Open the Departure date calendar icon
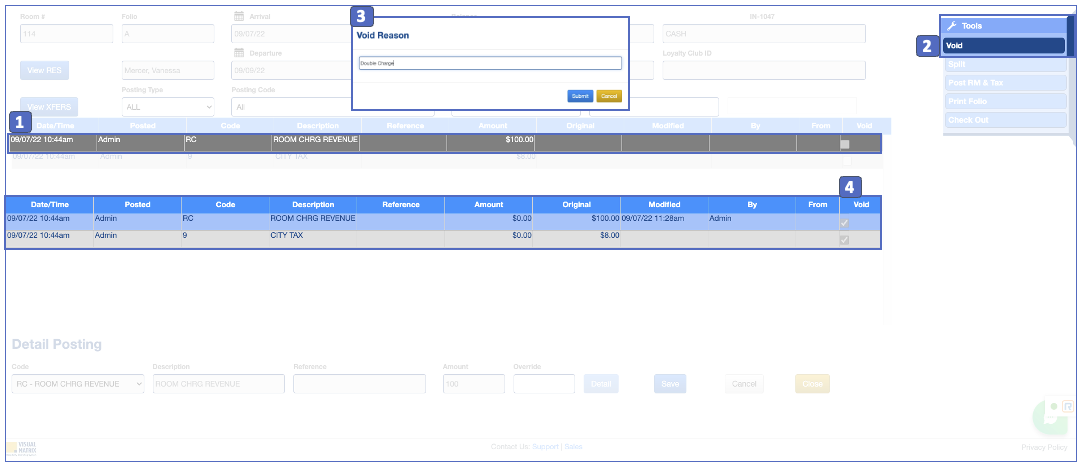1080x466 pixels. [239, 53]
